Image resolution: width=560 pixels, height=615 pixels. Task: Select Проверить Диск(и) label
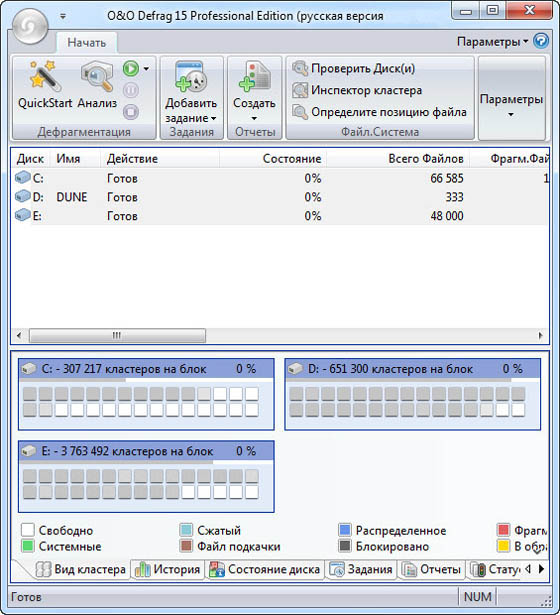[x=363, y=68]
